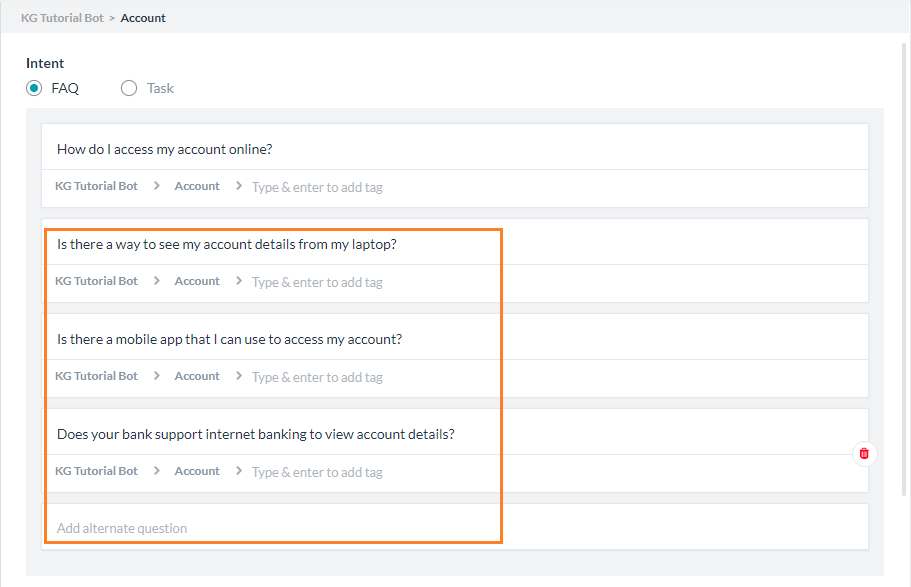Click Account in the top breadcrumb
This screenshot has height=587, width=911.
(143, 18)
